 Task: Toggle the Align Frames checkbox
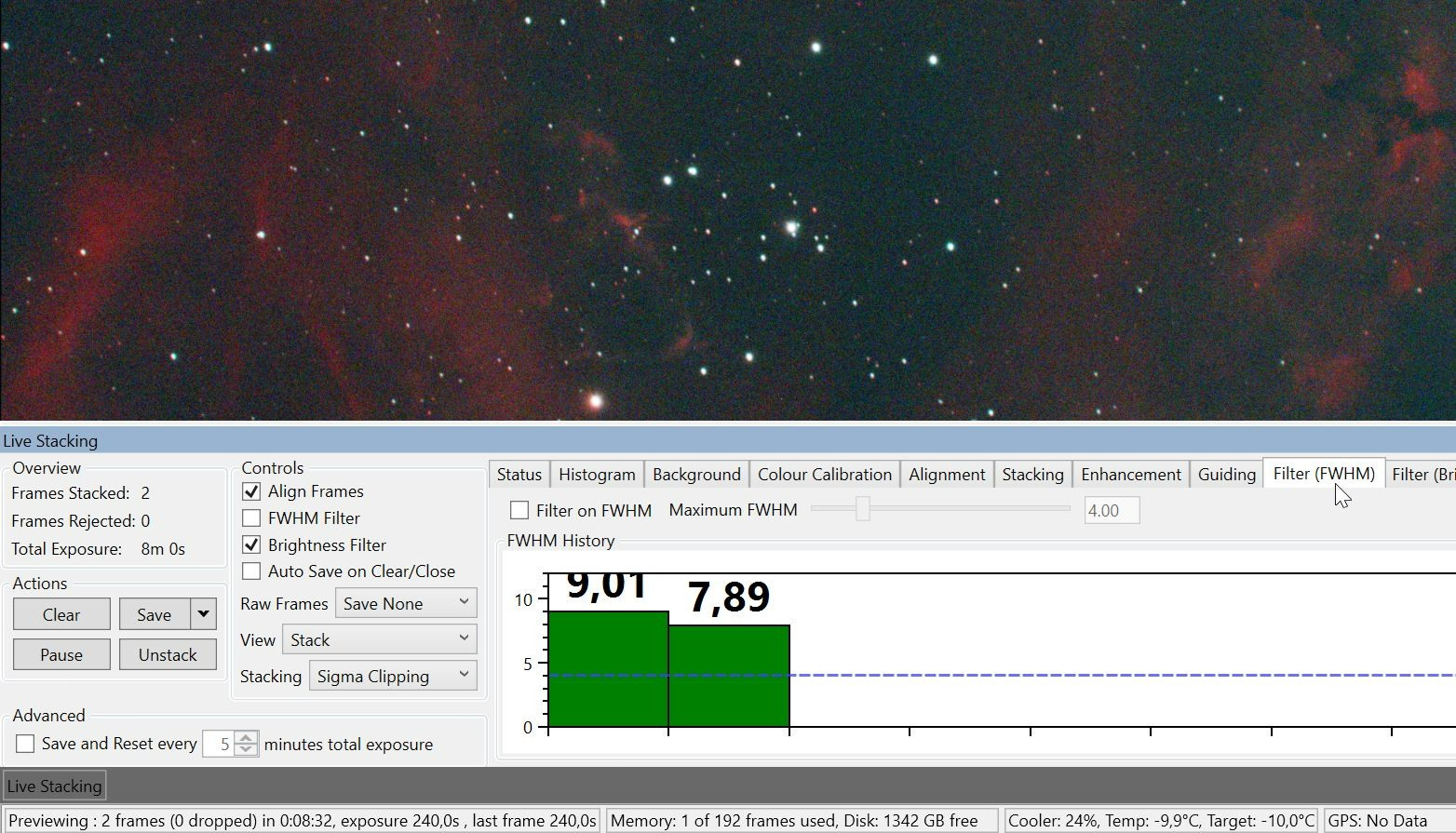point(251,491)
